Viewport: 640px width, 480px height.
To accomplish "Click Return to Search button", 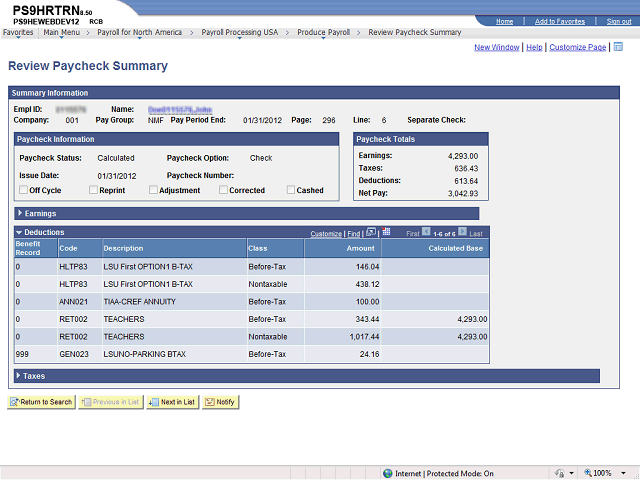I will tap(41, 402).
